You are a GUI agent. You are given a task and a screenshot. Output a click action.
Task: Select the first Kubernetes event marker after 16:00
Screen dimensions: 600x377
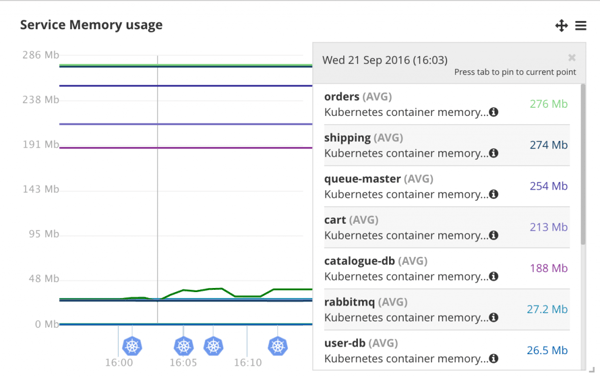point(132,346)
